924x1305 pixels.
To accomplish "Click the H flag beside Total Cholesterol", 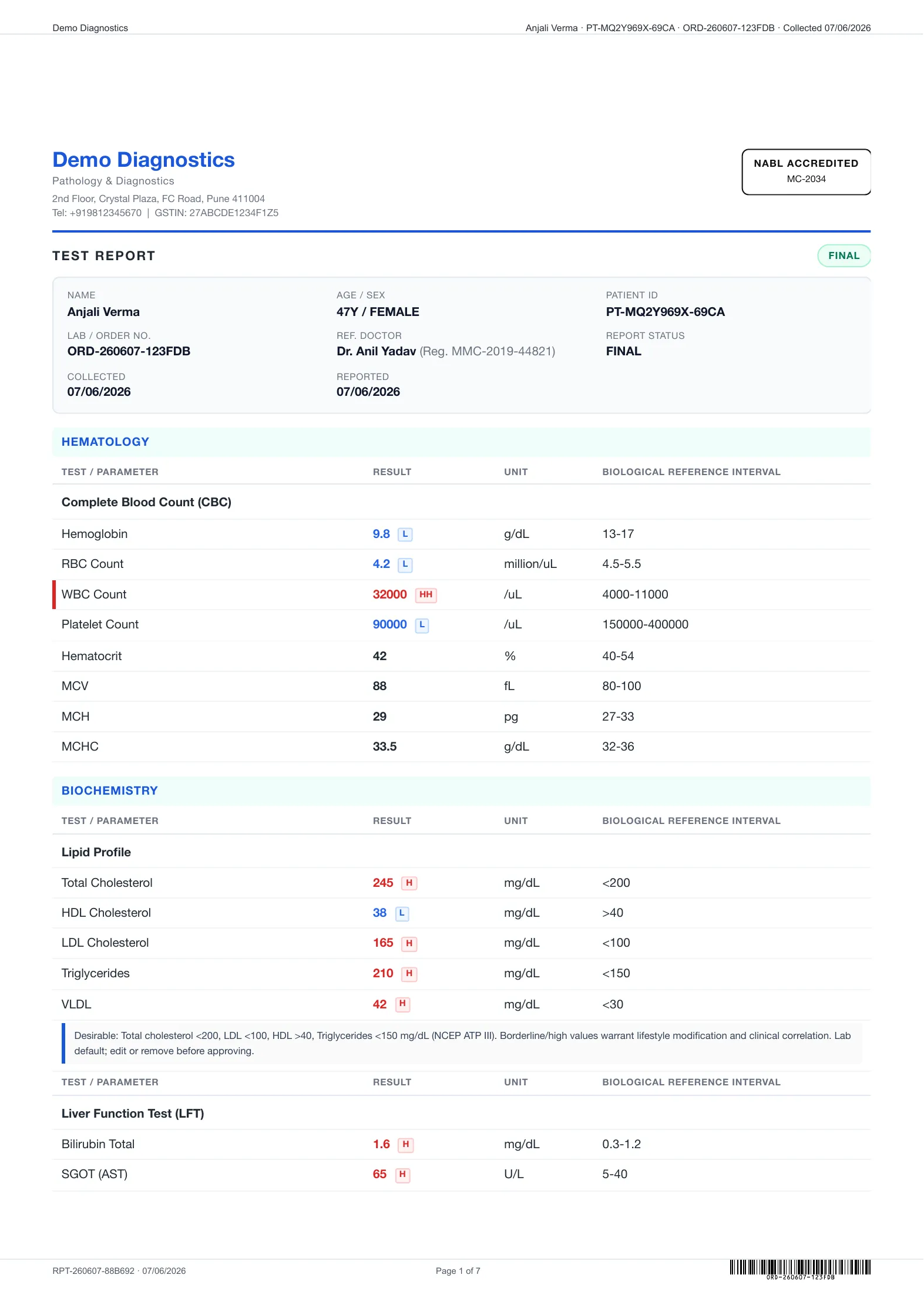I will pyautogui.click(x=409, y=883).
